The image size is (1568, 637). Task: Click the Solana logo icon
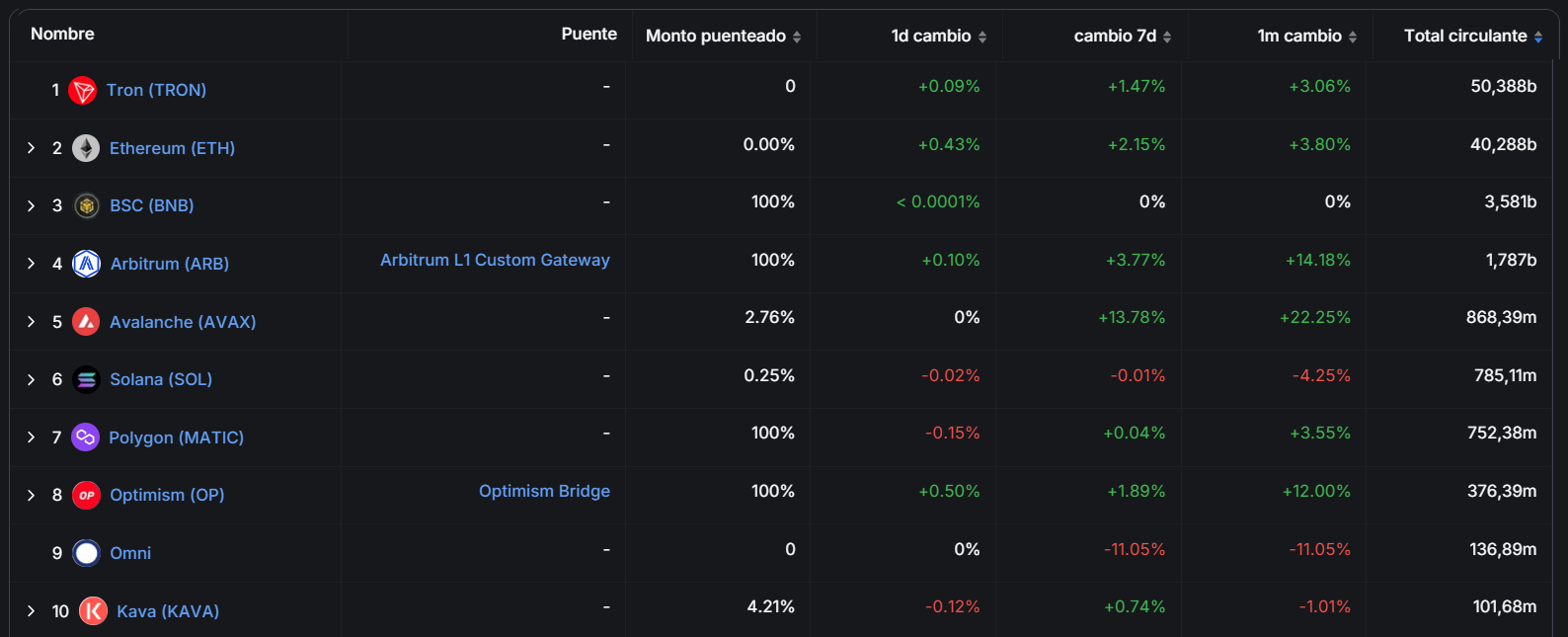(87, 379)
